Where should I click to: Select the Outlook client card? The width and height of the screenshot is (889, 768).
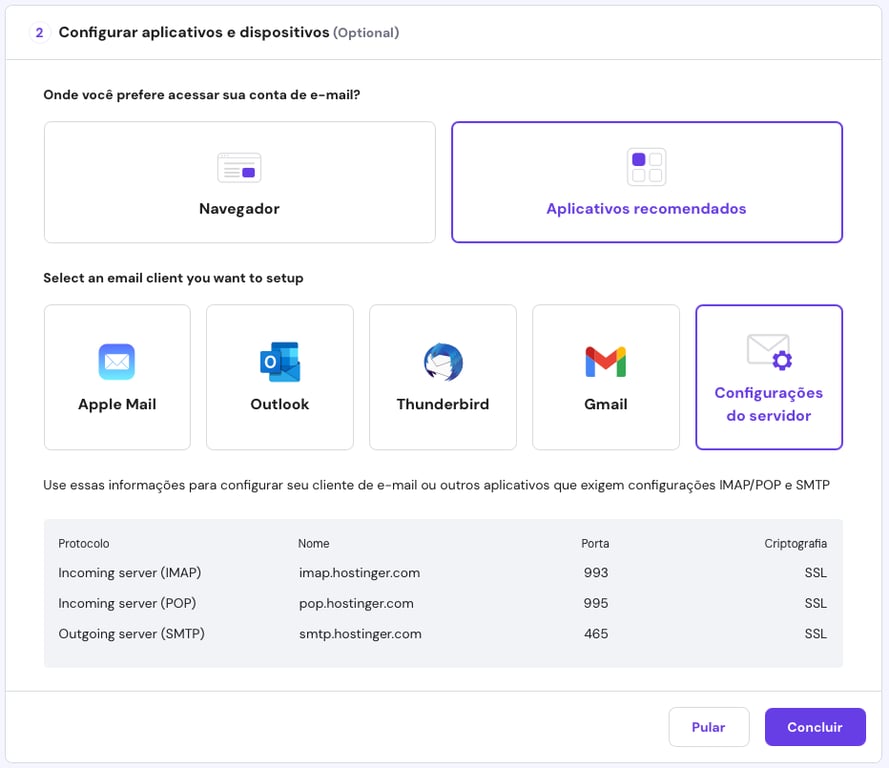tap(279, 377)
